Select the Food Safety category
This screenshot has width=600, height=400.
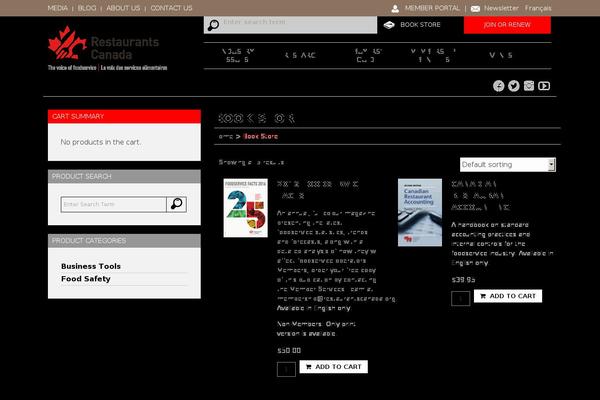coord(86,279)
